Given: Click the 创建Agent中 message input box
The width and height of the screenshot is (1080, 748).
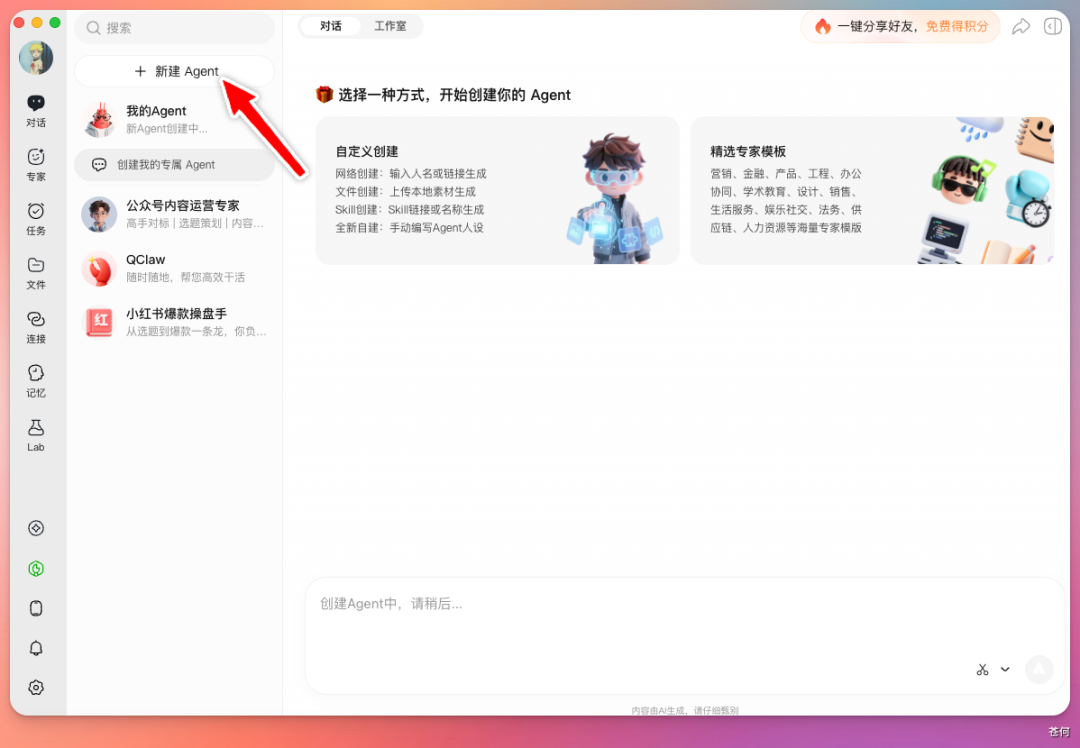Looking at the screenshot, I should [x=685, y=635].
